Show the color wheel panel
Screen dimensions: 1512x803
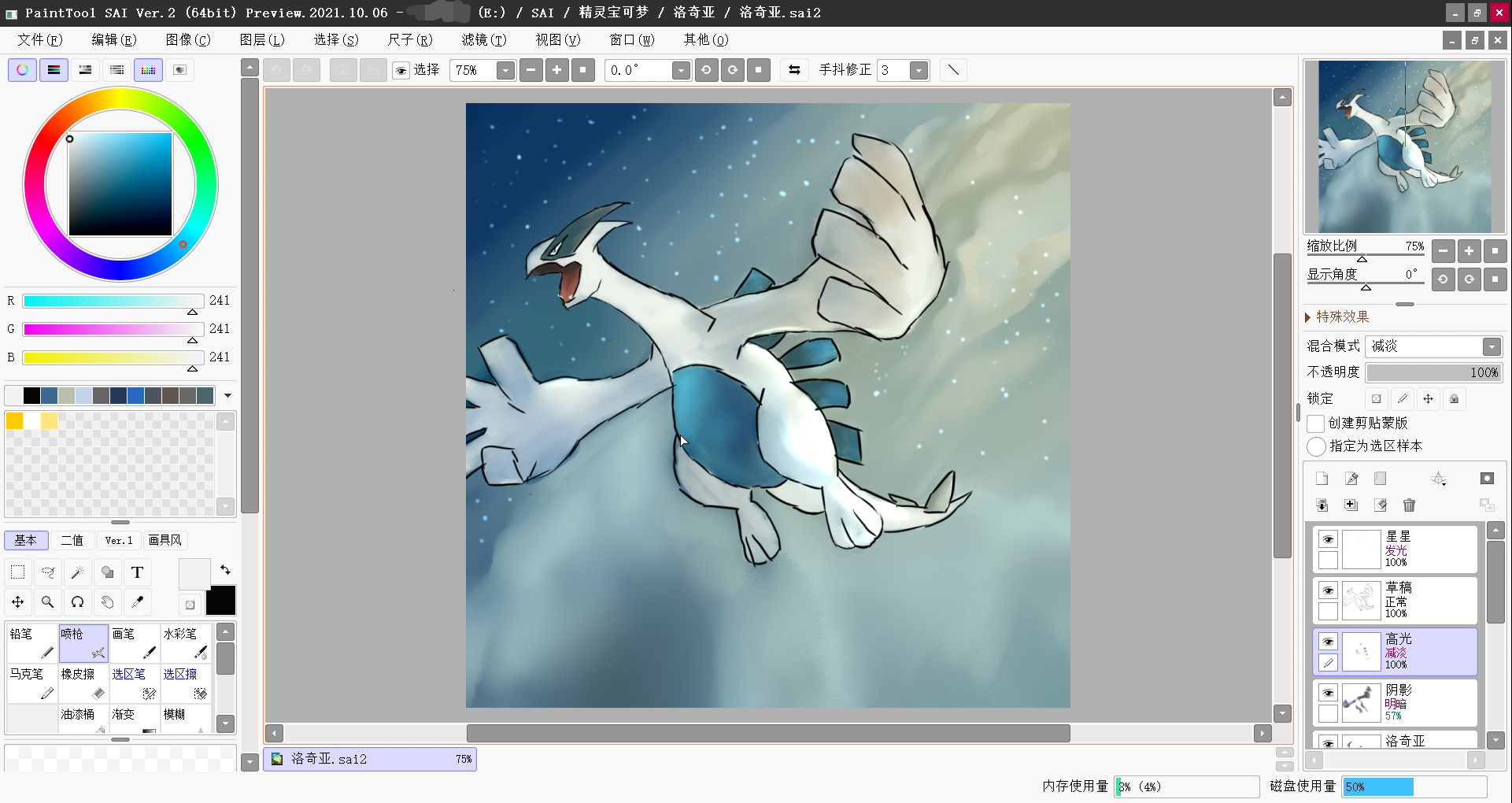22,70
